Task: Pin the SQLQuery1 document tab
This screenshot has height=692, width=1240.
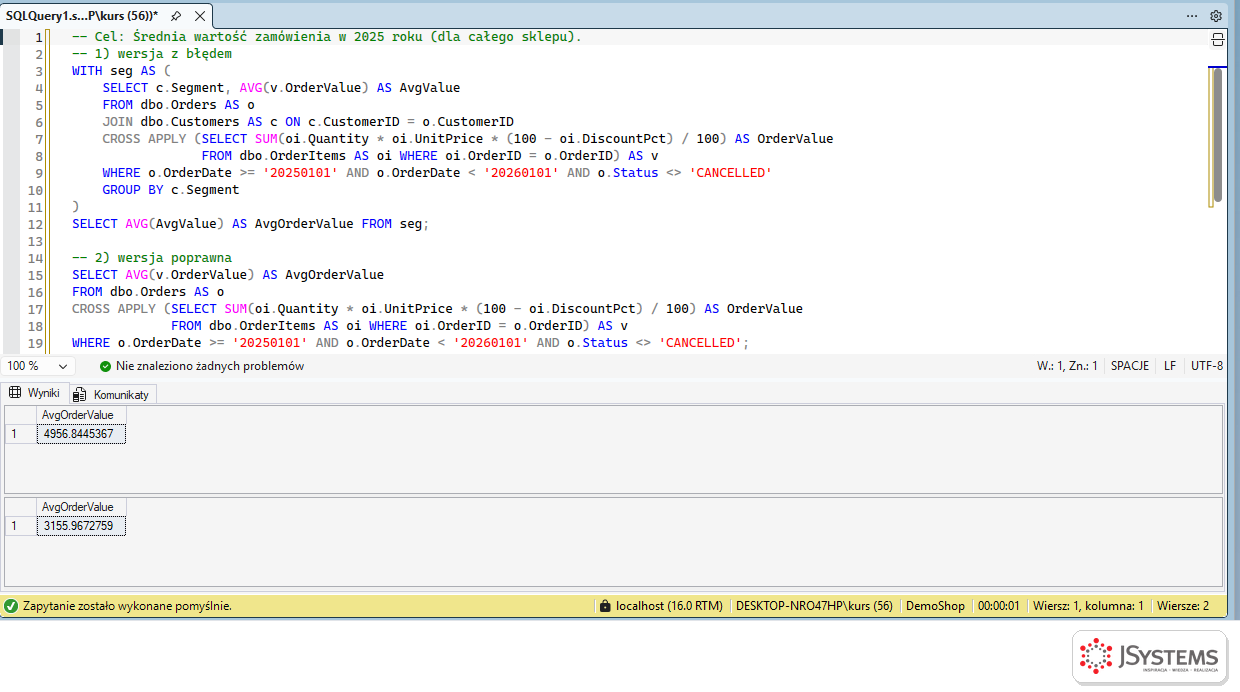Action: (x=176, y=16)
